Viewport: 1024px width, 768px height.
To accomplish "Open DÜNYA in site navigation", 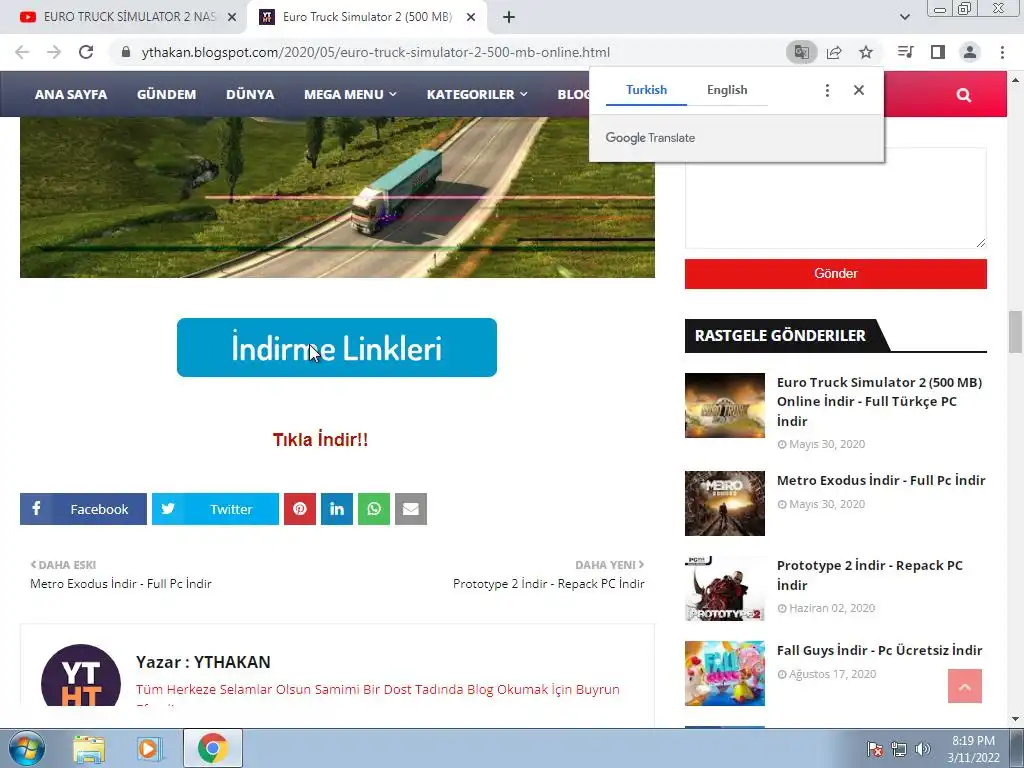I will [250, 95].
